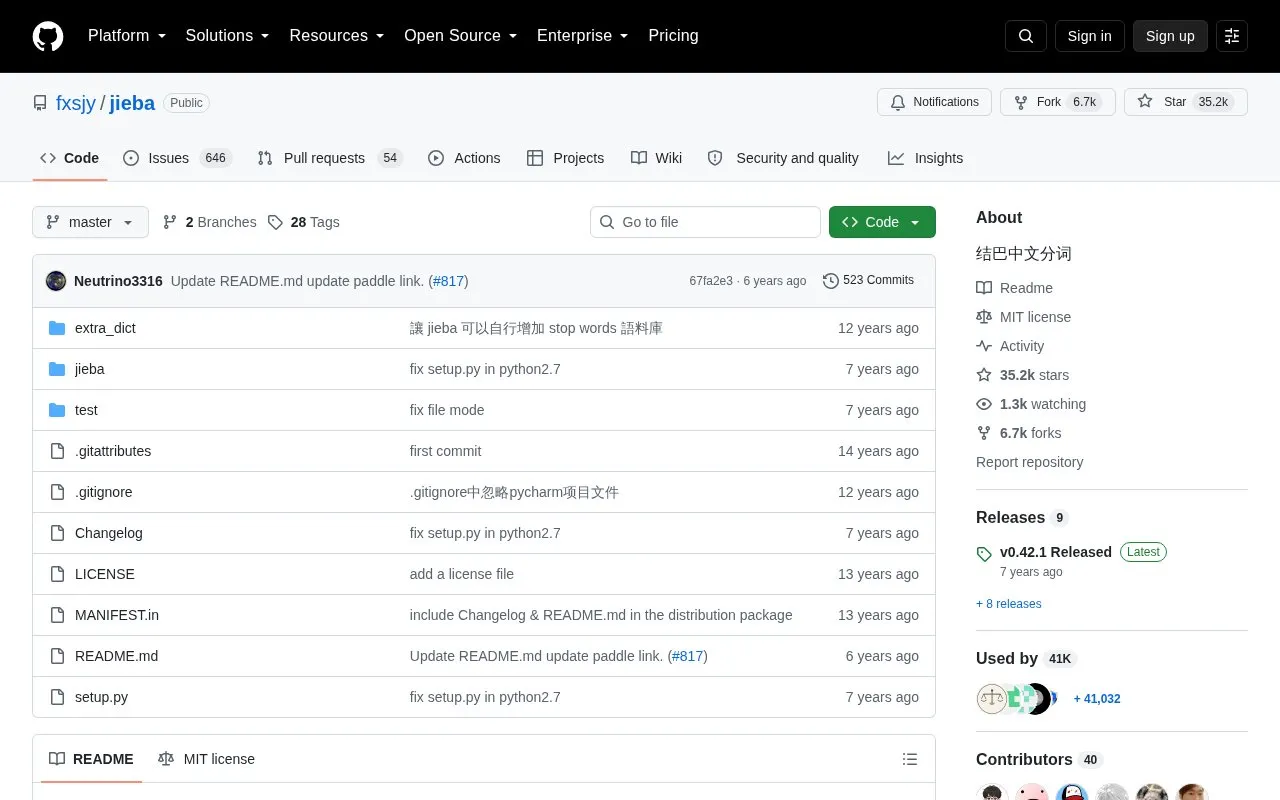This screenshot has height=800, width=1280.
Task: Select the MIT license tab
Action: point(207,759)
